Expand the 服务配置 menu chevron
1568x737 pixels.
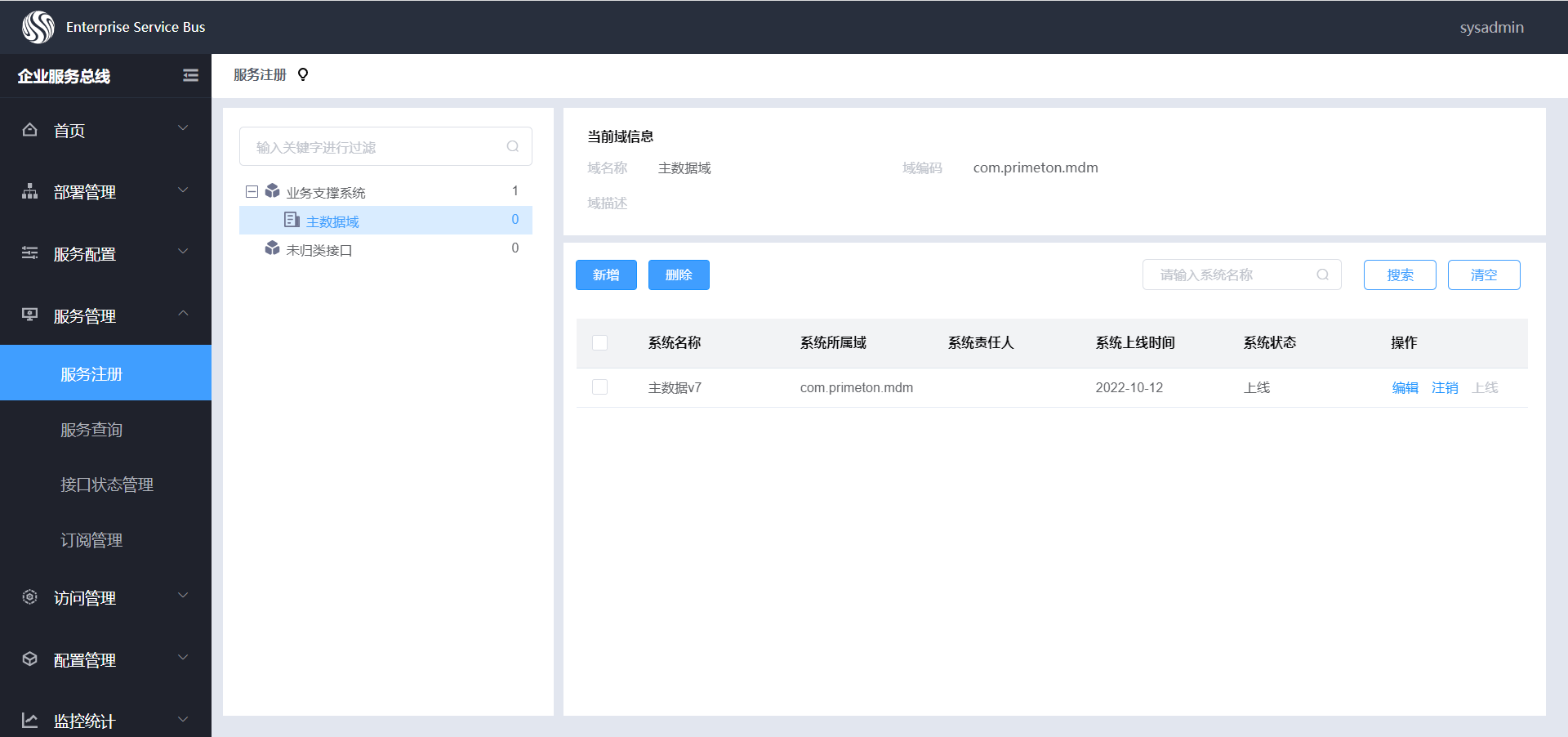pyautogui.click(x=184, y=251)
